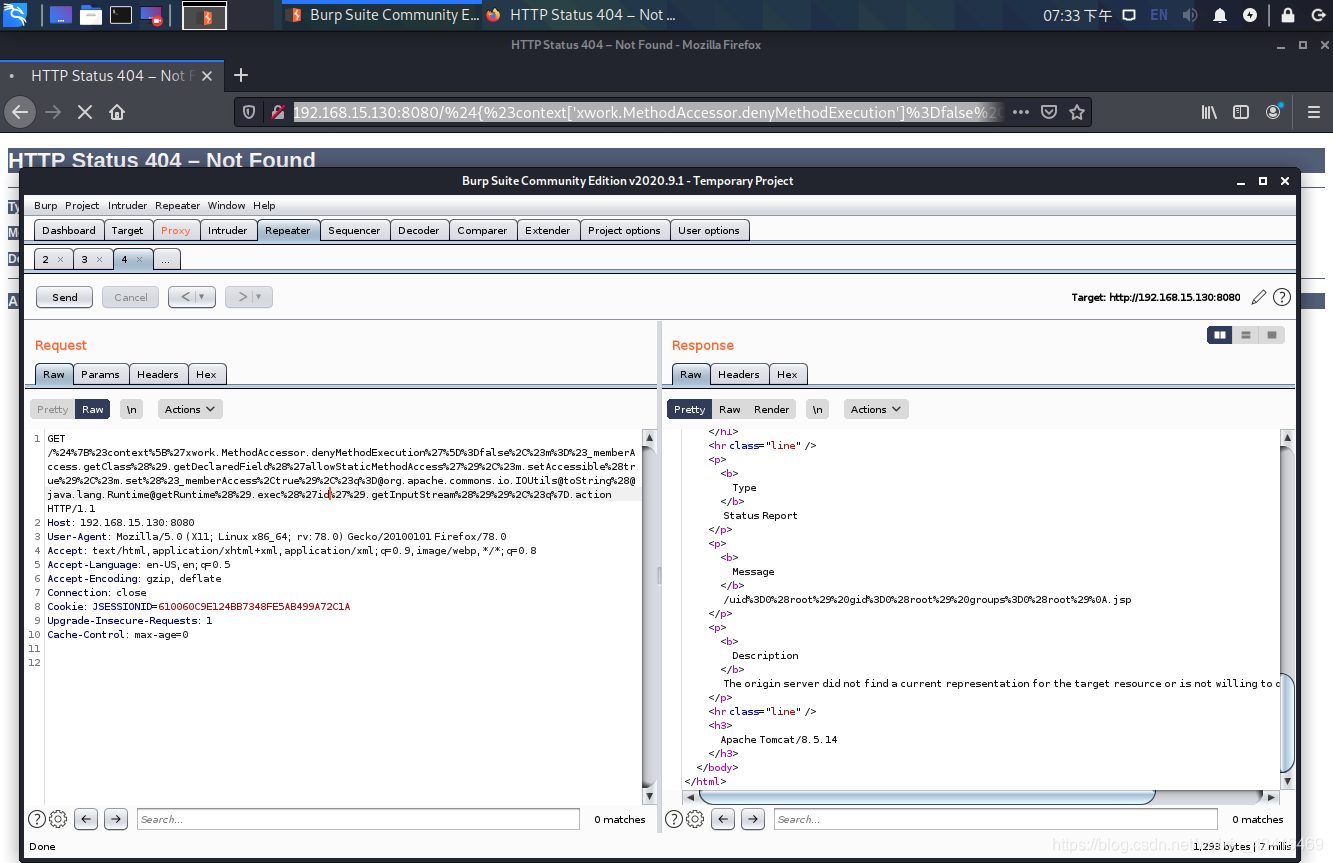Image resolution: width=1333 pixels, height=863 pixels.
Task: Switch to the Project options tab
Action: [624, 230]
